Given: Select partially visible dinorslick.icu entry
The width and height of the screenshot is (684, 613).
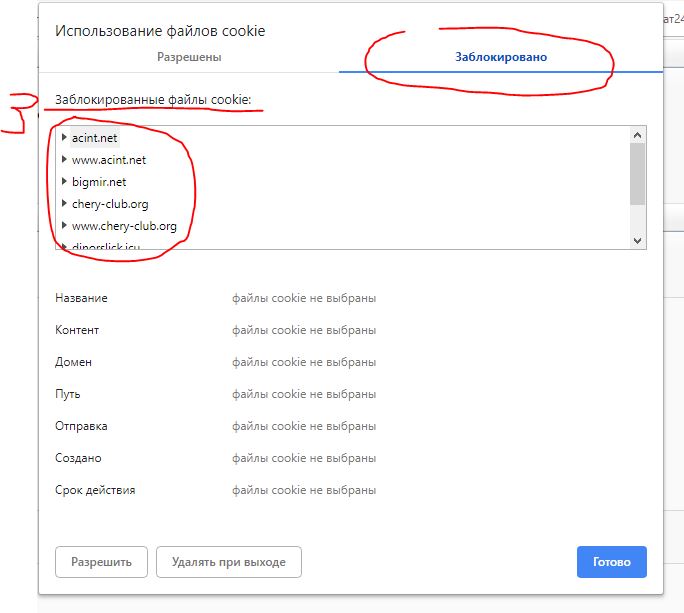Looking at the screenshot, I should [x=106, y=247].
